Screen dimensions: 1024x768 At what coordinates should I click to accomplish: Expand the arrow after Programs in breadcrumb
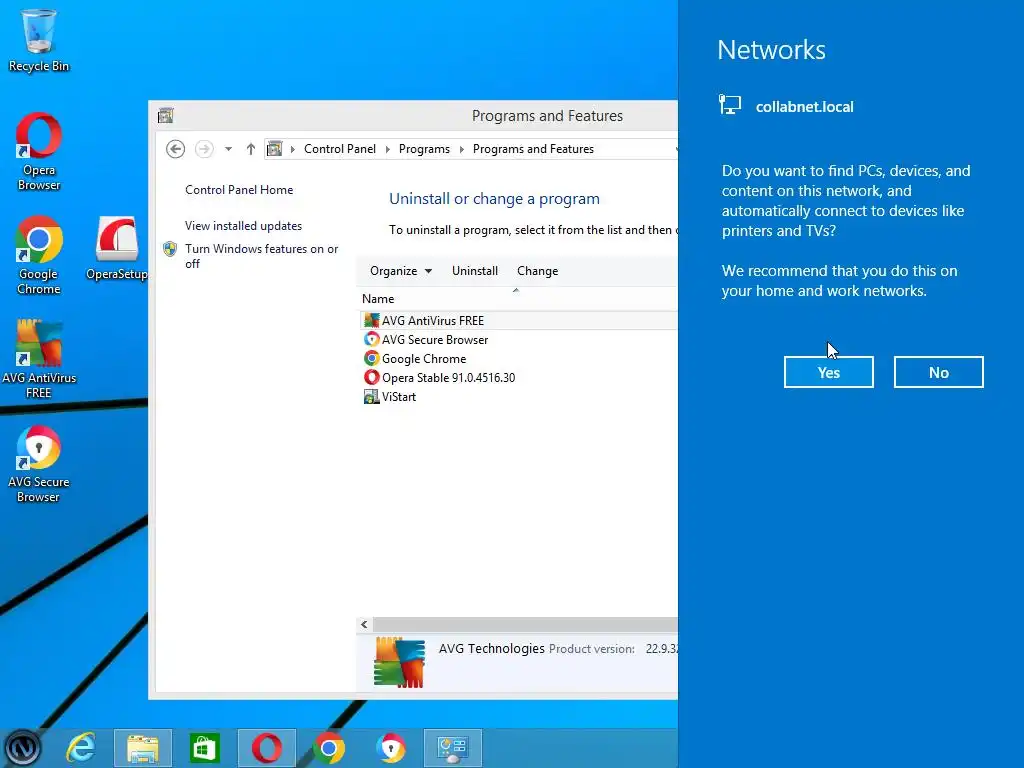point(461,149)
